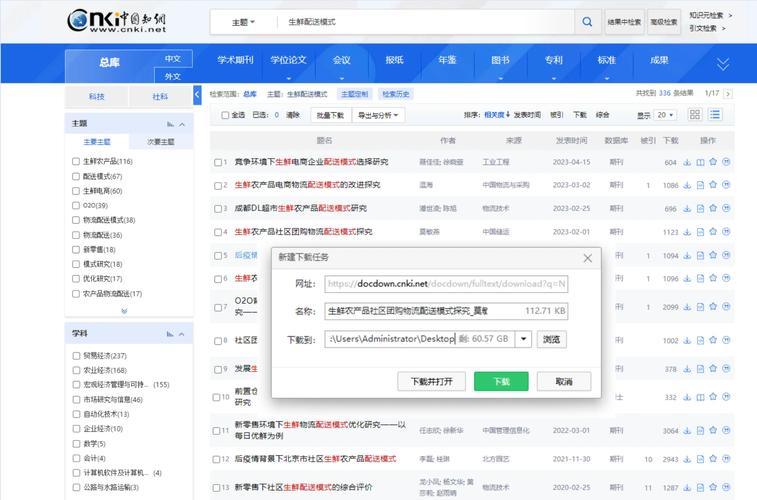Star the row 11 paper
The width and height of the screenshot is (757, 500).
[x=713, y=431]
